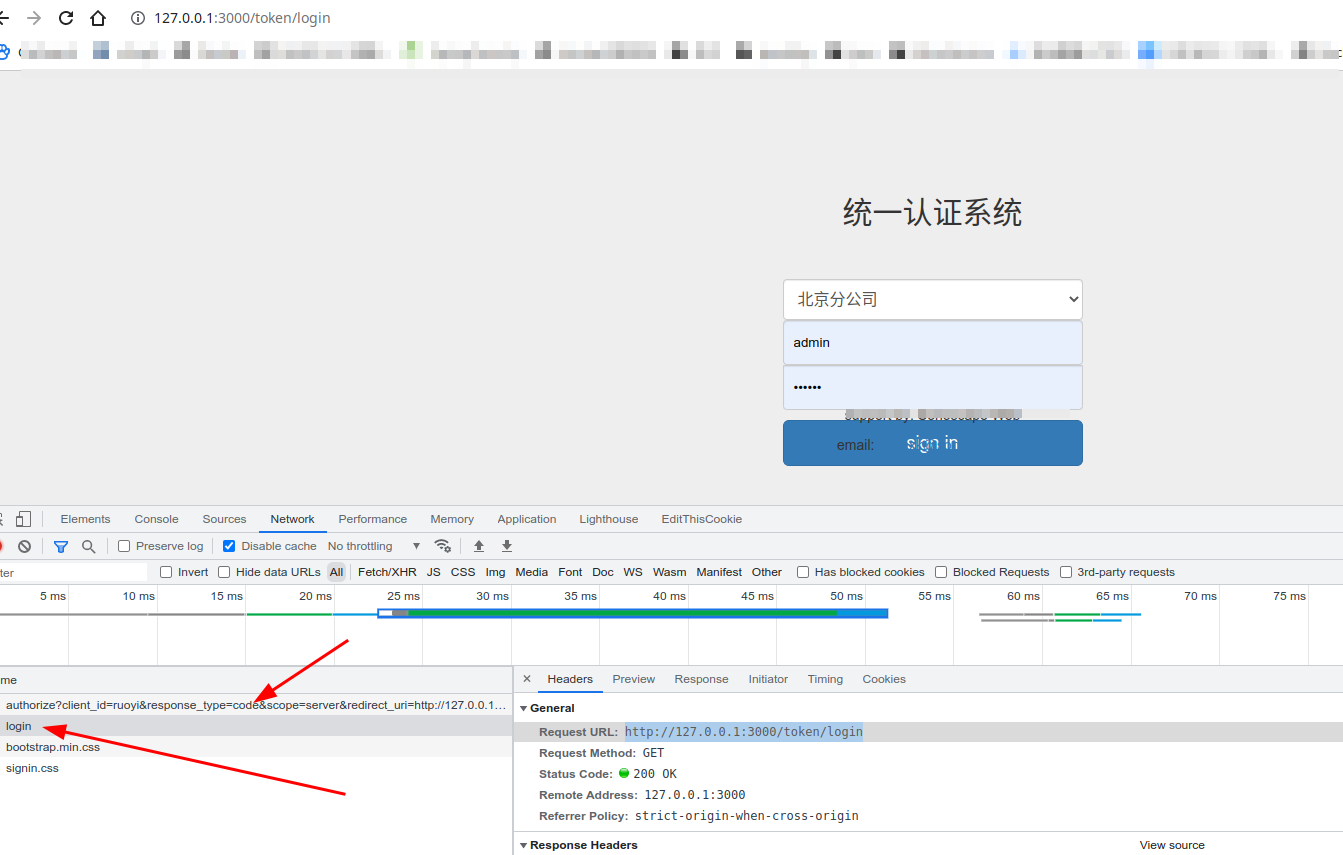1343x855 pixels.
Task: Filter requests by Other
Action: 767,572
